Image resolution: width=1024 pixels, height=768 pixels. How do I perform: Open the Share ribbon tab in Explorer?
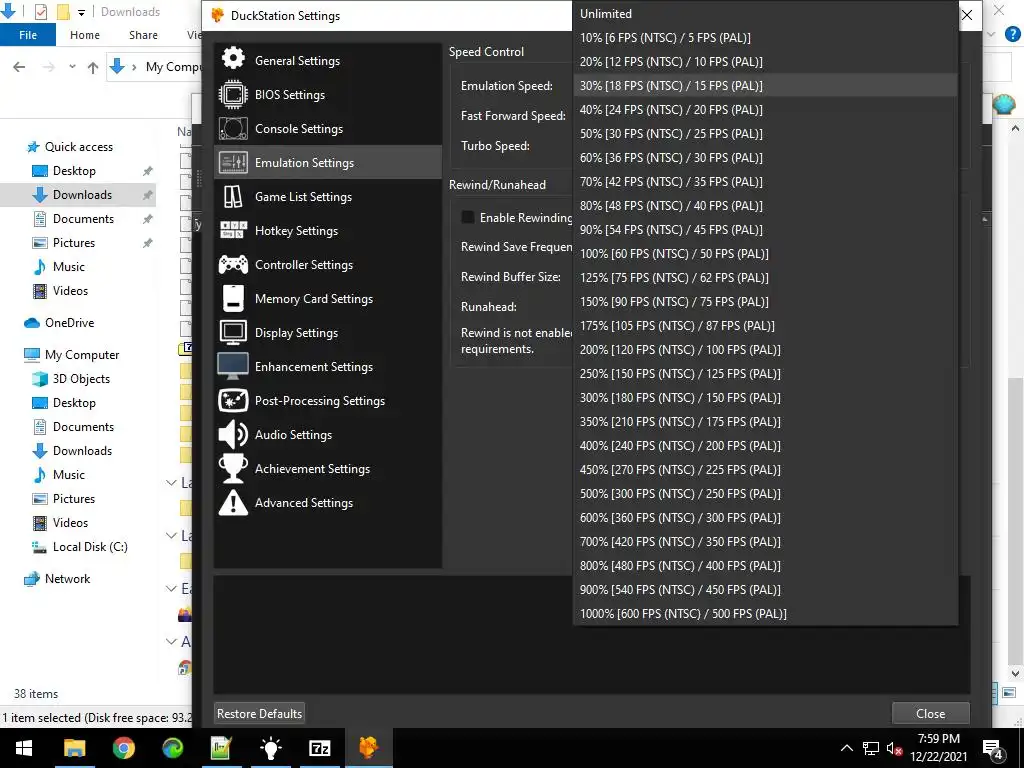(x=143, y=35)
